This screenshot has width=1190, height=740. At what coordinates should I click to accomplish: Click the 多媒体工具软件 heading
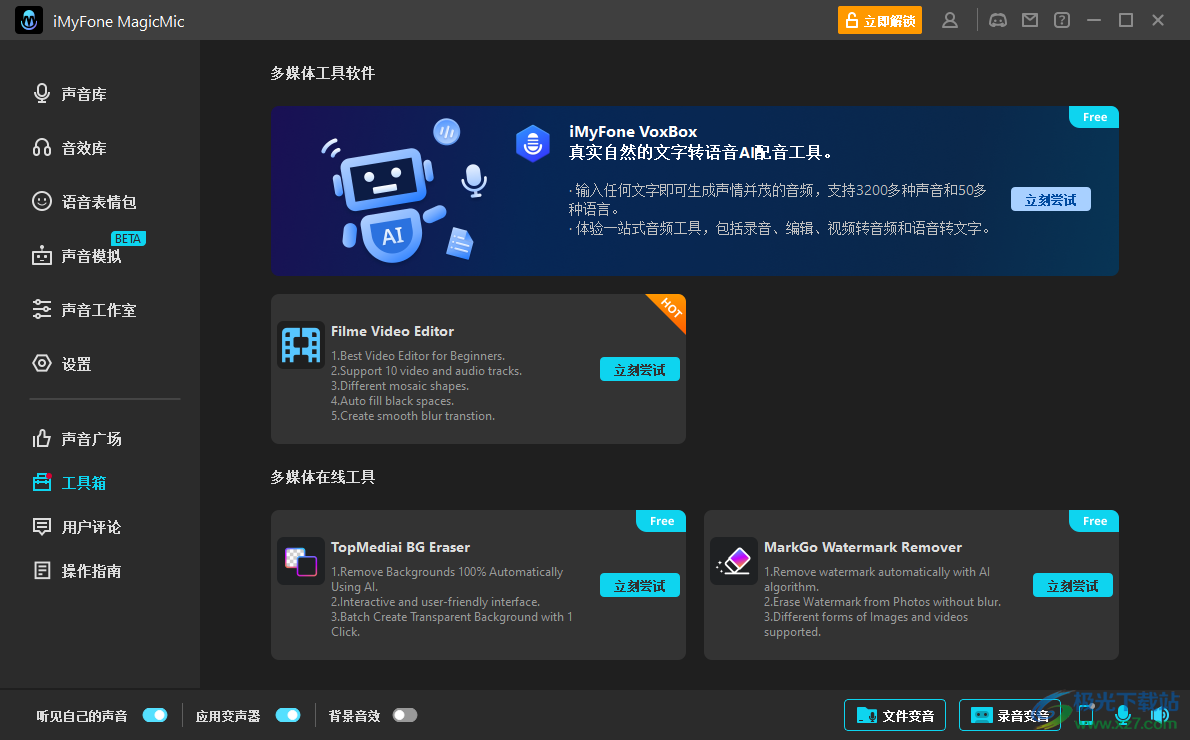pos(323,73)
